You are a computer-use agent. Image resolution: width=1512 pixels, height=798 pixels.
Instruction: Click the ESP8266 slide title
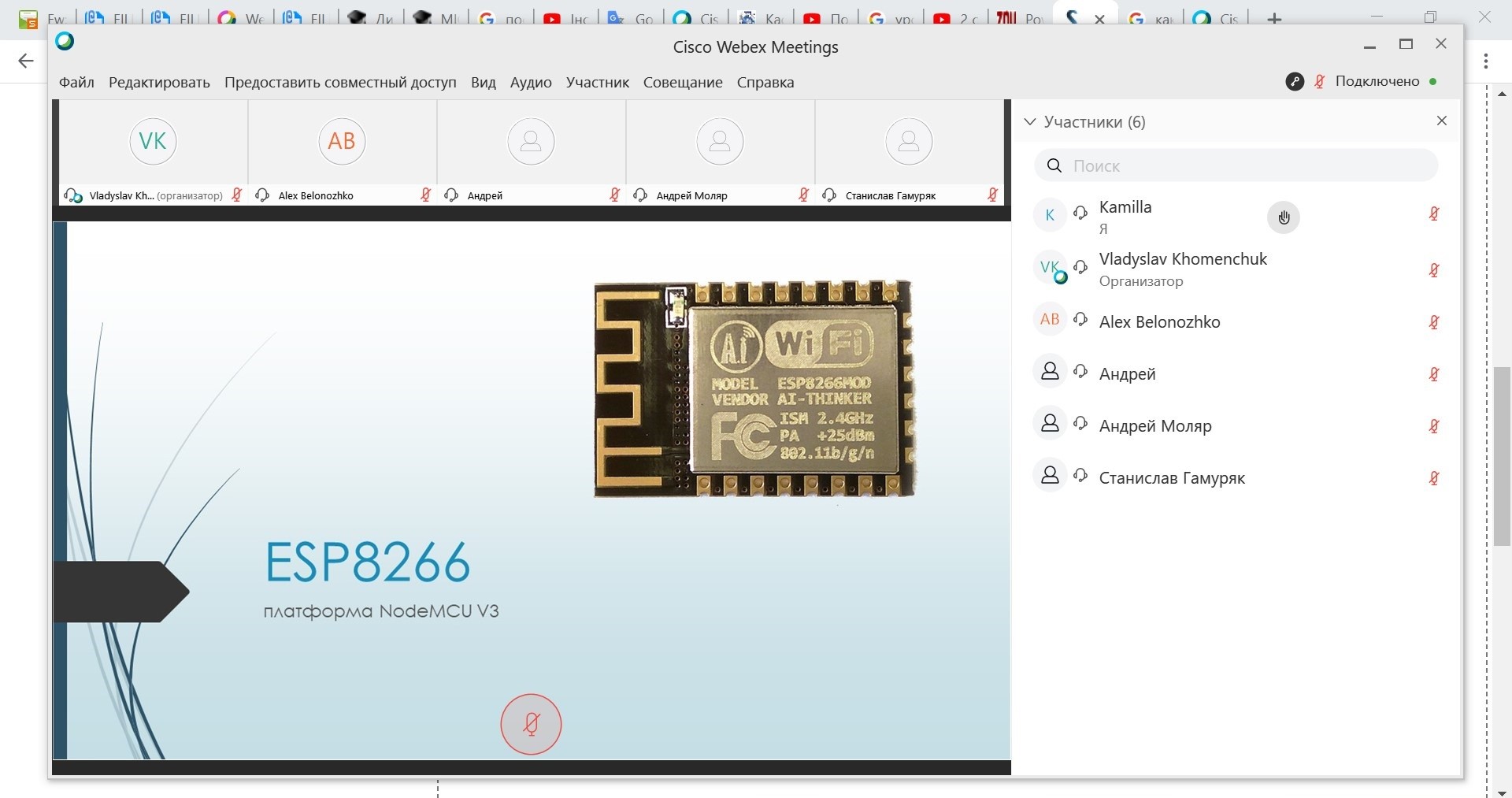click(x=368, y=562)
